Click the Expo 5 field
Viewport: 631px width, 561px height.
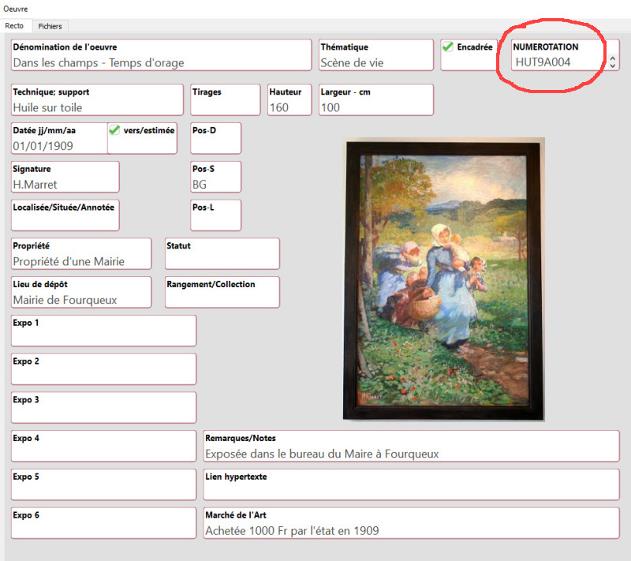pos(104,485)
